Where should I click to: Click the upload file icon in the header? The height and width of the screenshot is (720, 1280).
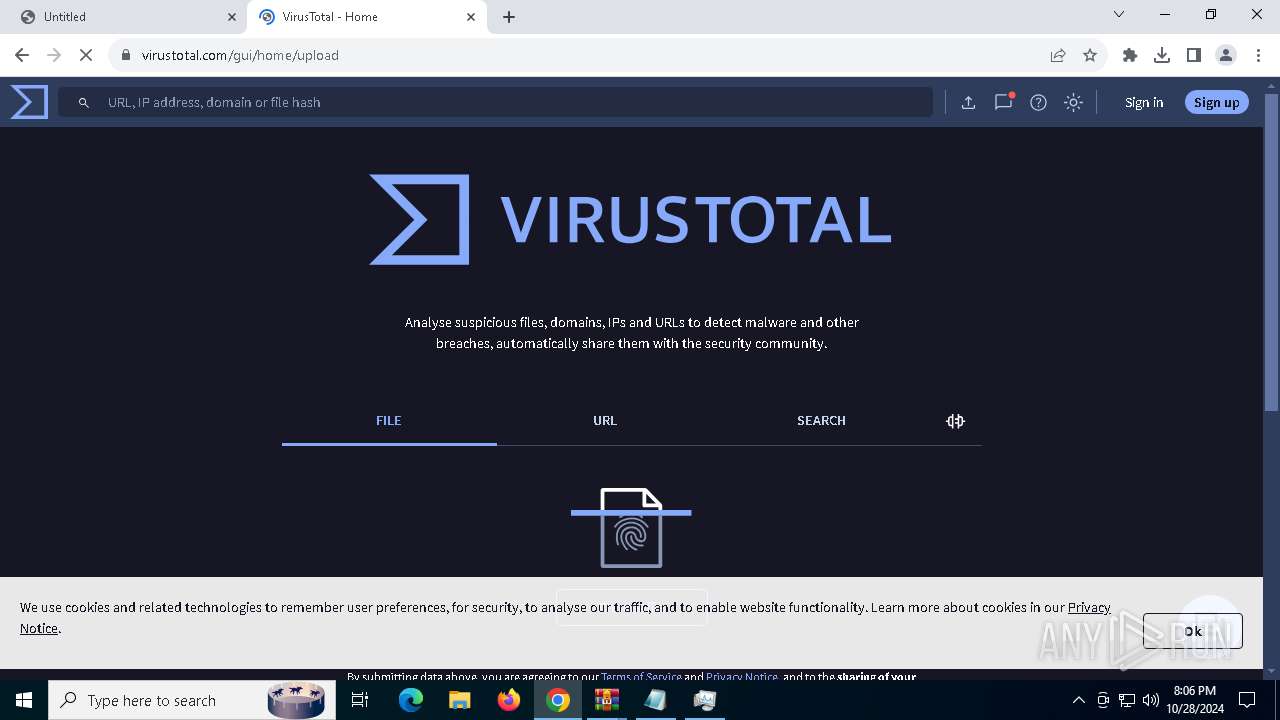[x=968, y=102]
